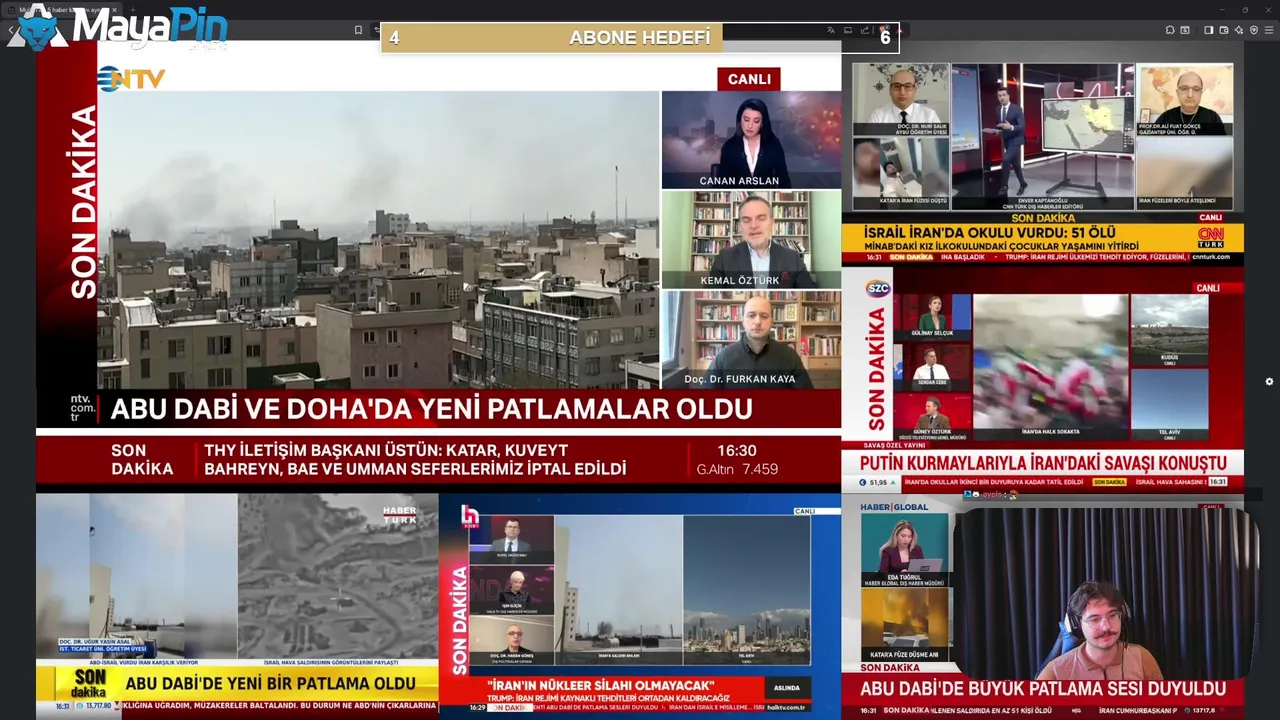Image resolution: width=1280 pixels, height=720 pixels.
Task: Open the VPN shield icon in toolbar
Action: coord(1254,30)
